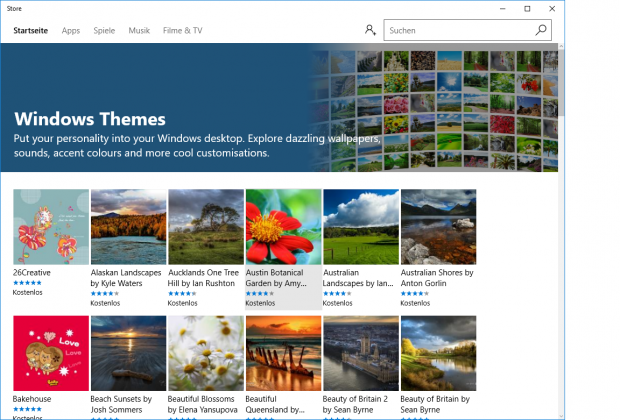The image size is (620, 420).
Task: Click the scrollbar up arrow
Action: [561, 46]
